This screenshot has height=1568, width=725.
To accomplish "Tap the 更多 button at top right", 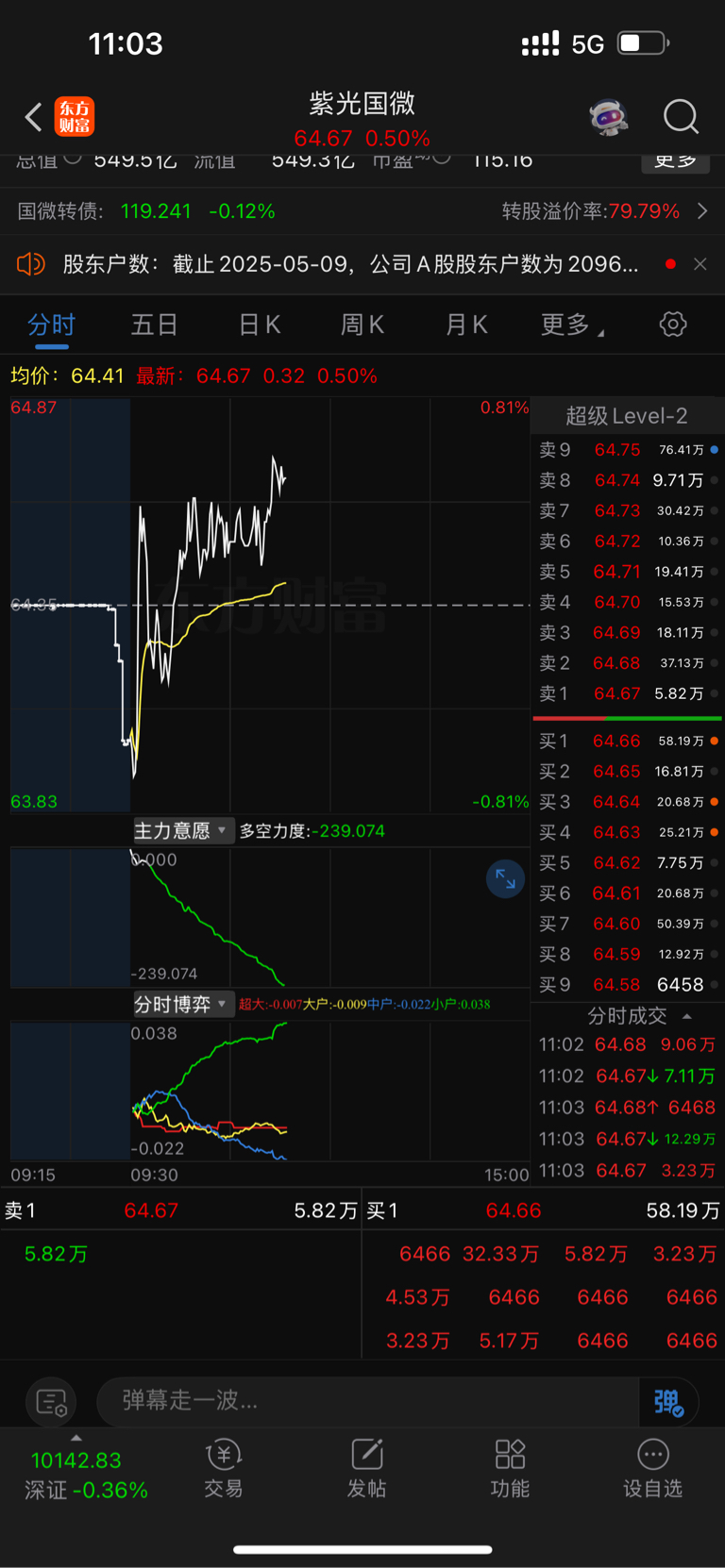I will click(x=676, y=161).
